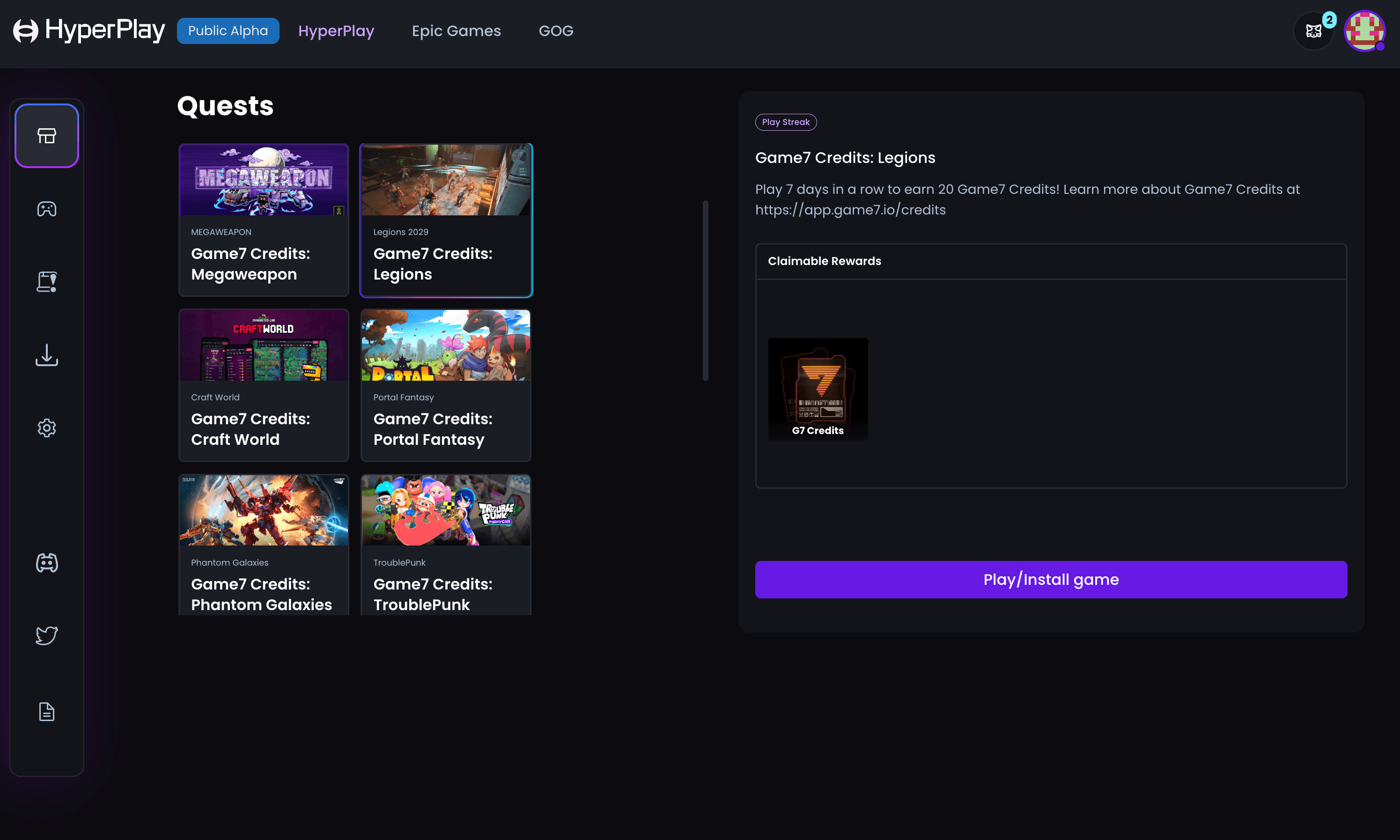Screen dimensions: 1400x840
Task: Open the Quests scroll icon in sidebar
Action: (x=46, y=281)
